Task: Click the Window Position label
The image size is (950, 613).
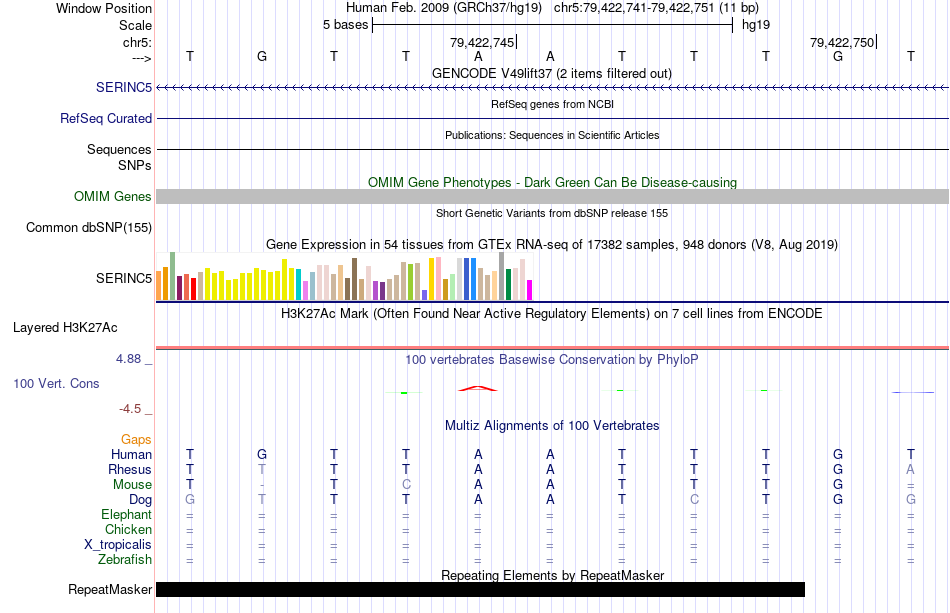Action: (104, 8)
